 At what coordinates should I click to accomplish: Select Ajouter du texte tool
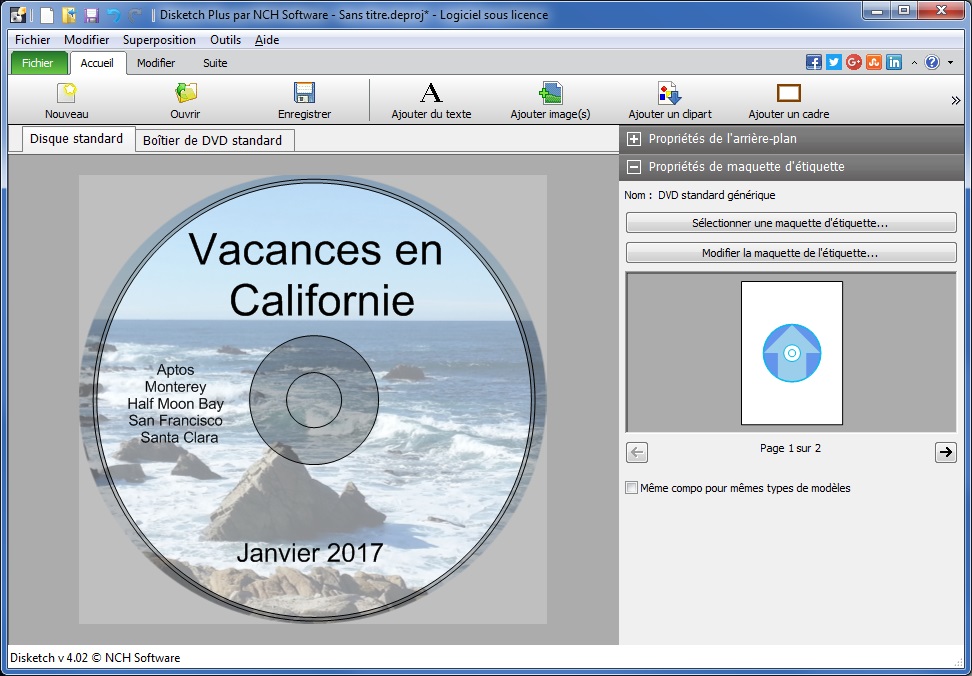430,100
